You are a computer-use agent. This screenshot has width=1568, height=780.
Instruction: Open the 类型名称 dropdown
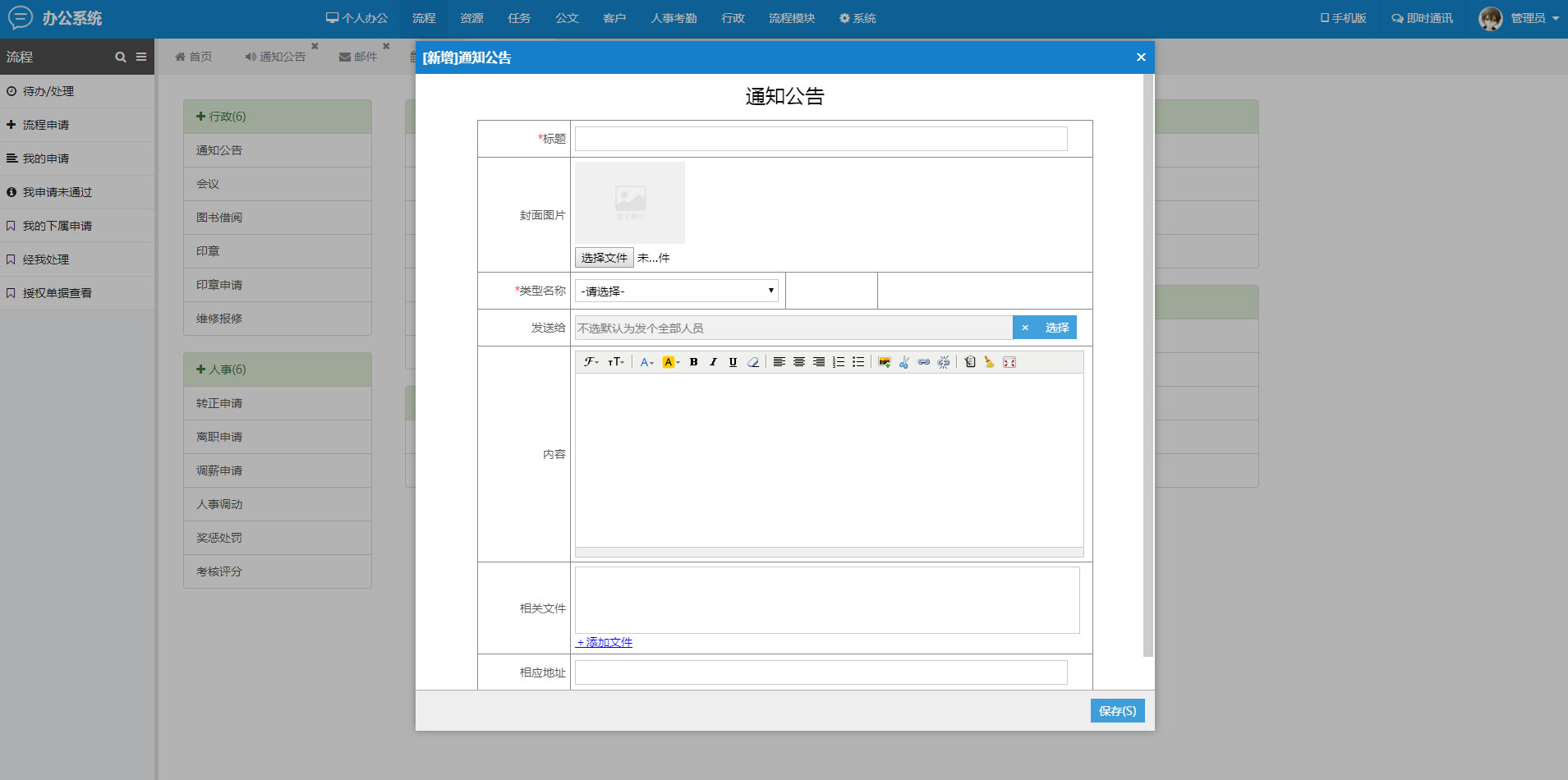pyautogui.click(x=677, y=291)
